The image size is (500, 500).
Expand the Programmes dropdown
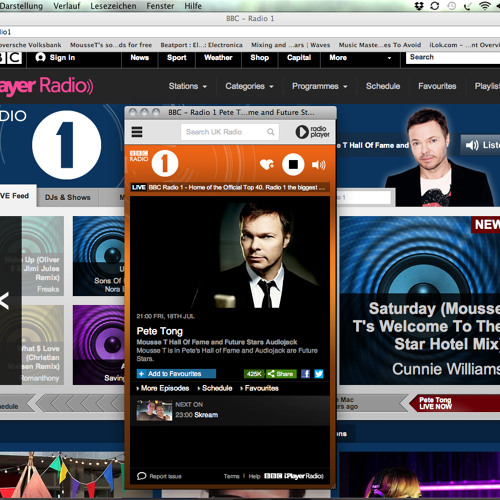pyautogui.click(x=320, y=86)
